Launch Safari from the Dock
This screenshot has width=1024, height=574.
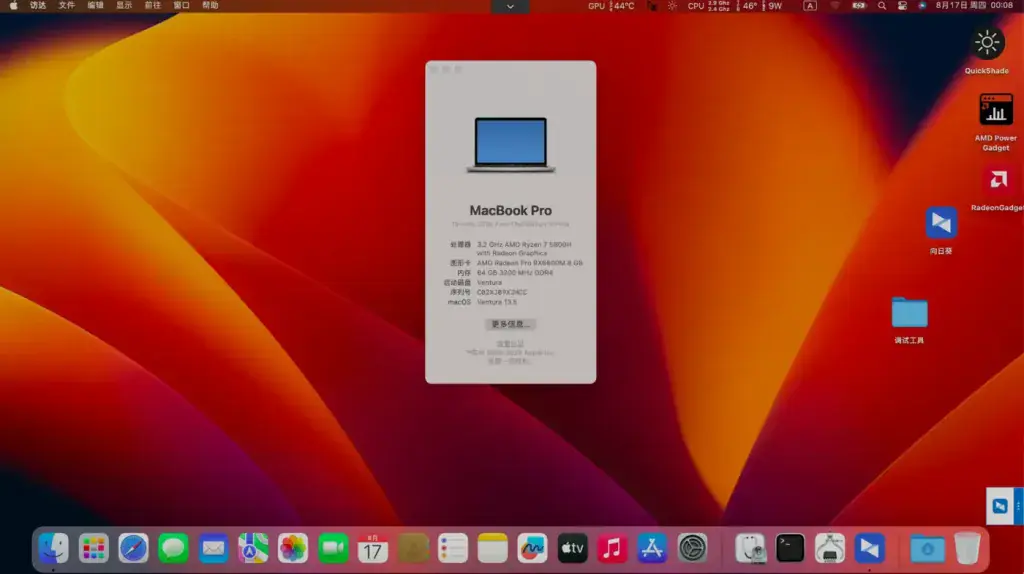click(x=133, y=548)
